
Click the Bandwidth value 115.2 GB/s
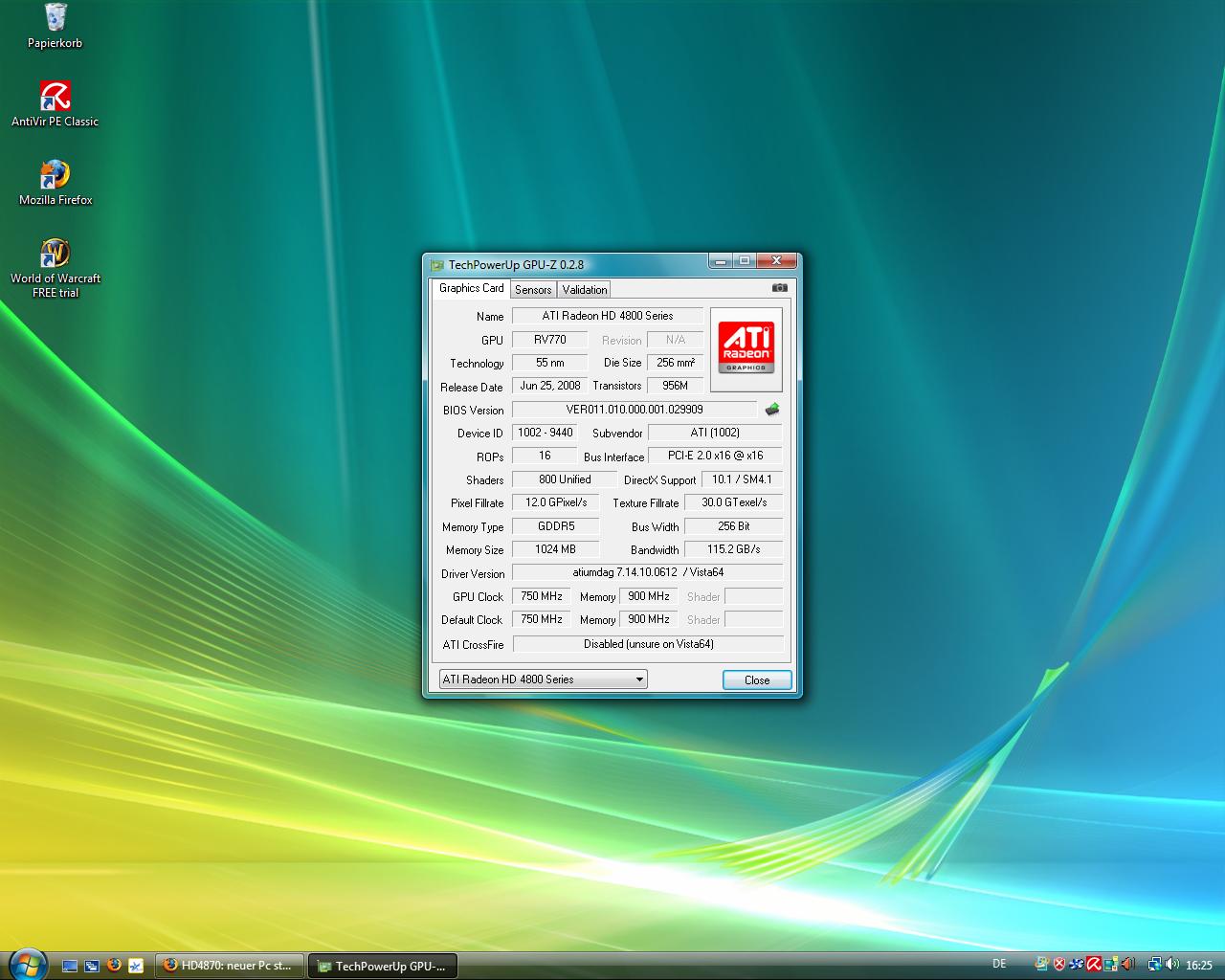click(x=734, y=549)
